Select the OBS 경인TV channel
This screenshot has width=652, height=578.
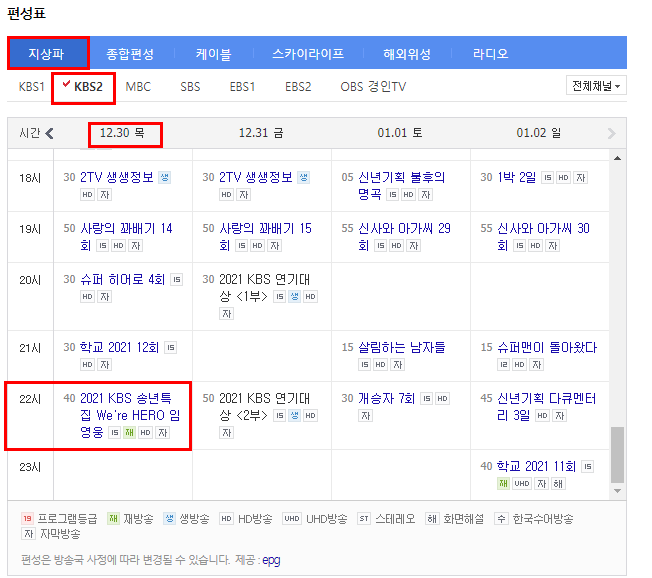pyautogui.click(x=373, y=86)
